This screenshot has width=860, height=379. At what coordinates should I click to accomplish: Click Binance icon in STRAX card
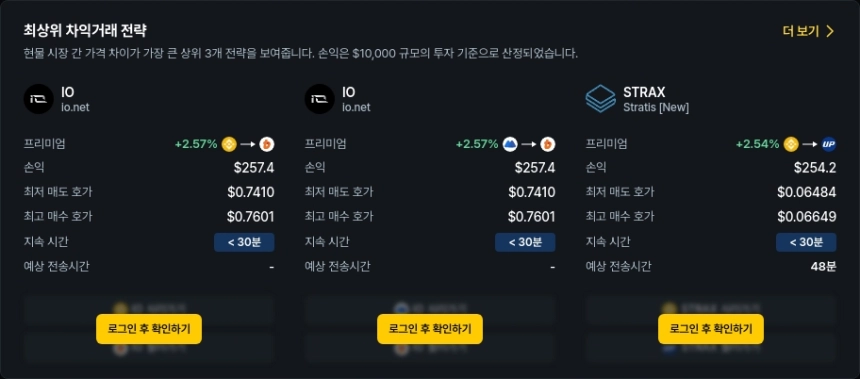791,144
